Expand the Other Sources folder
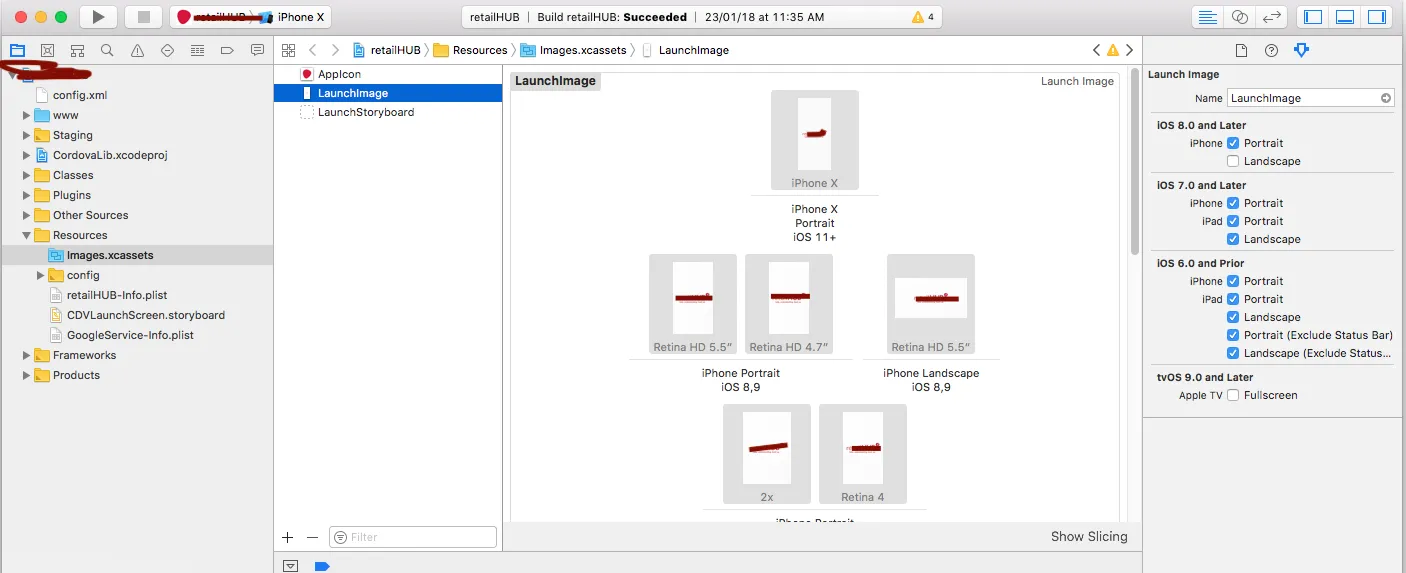The width and height of the screenshot is (1406, 573). [27, 215]
